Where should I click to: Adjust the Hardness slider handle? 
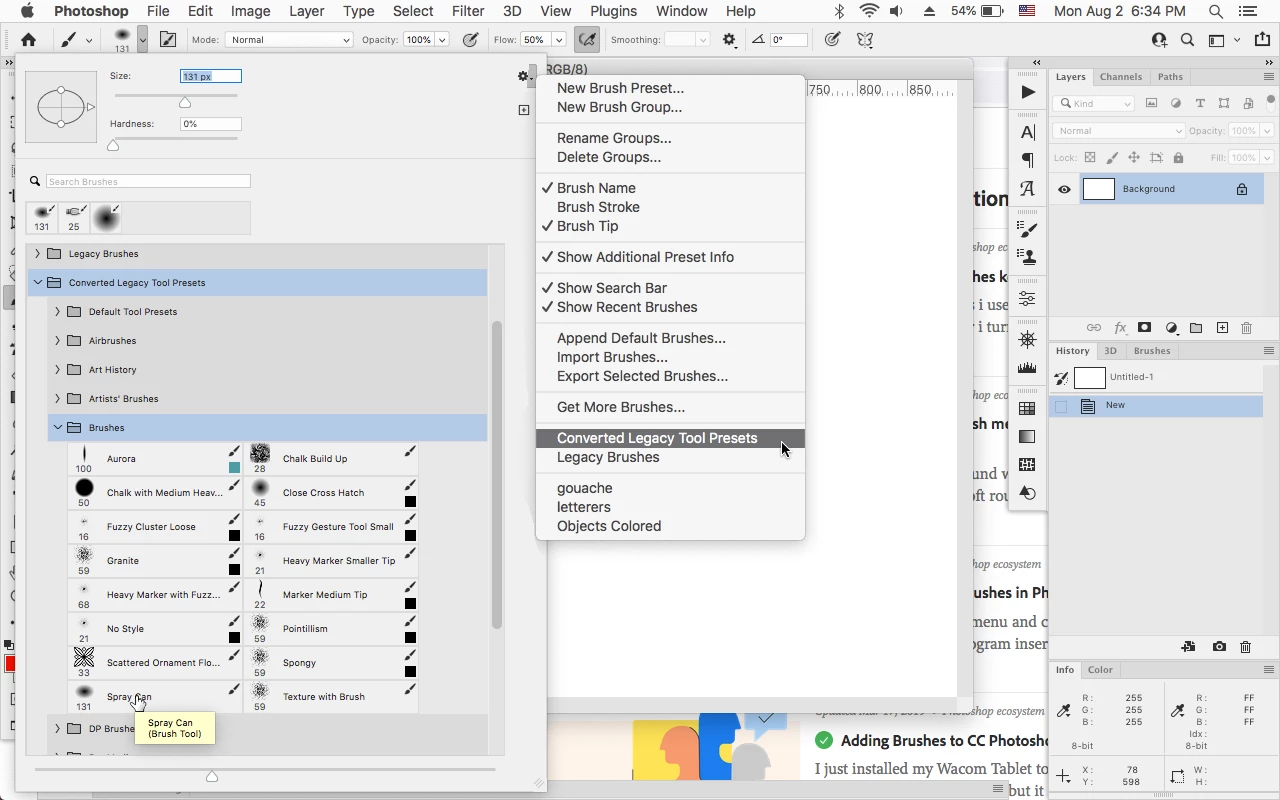pos(113,145)
